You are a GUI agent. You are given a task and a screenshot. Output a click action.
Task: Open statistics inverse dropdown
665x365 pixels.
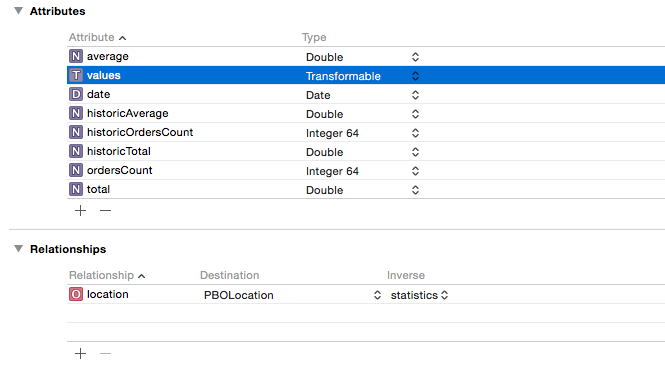click(x=444, y=295)
